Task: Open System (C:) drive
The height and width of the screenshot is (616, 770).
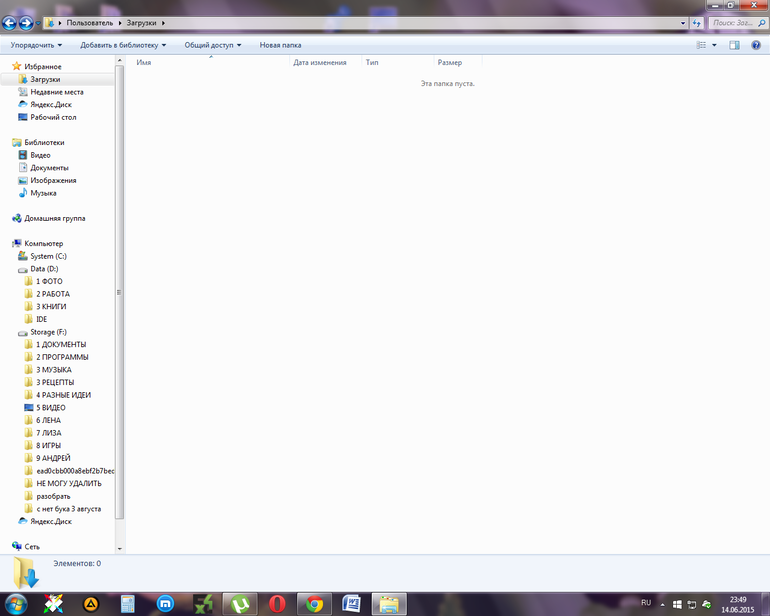Action: tap(48, 256)
